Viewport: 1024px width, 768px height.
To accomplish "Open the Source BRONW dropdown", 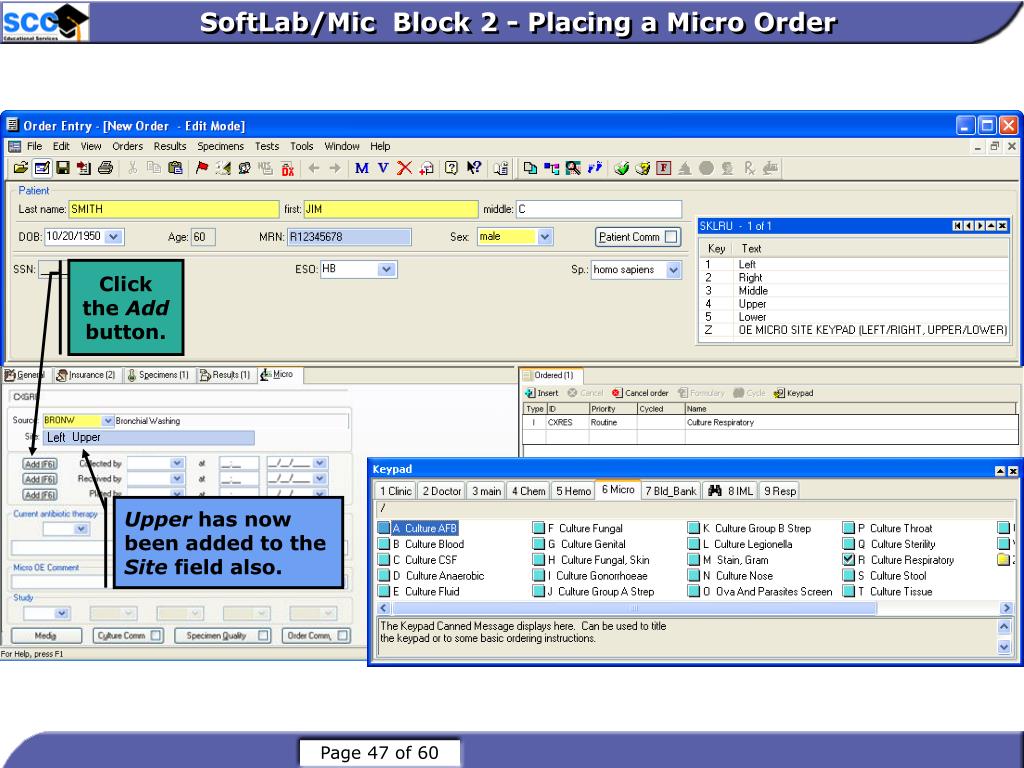I will point(108,421).
